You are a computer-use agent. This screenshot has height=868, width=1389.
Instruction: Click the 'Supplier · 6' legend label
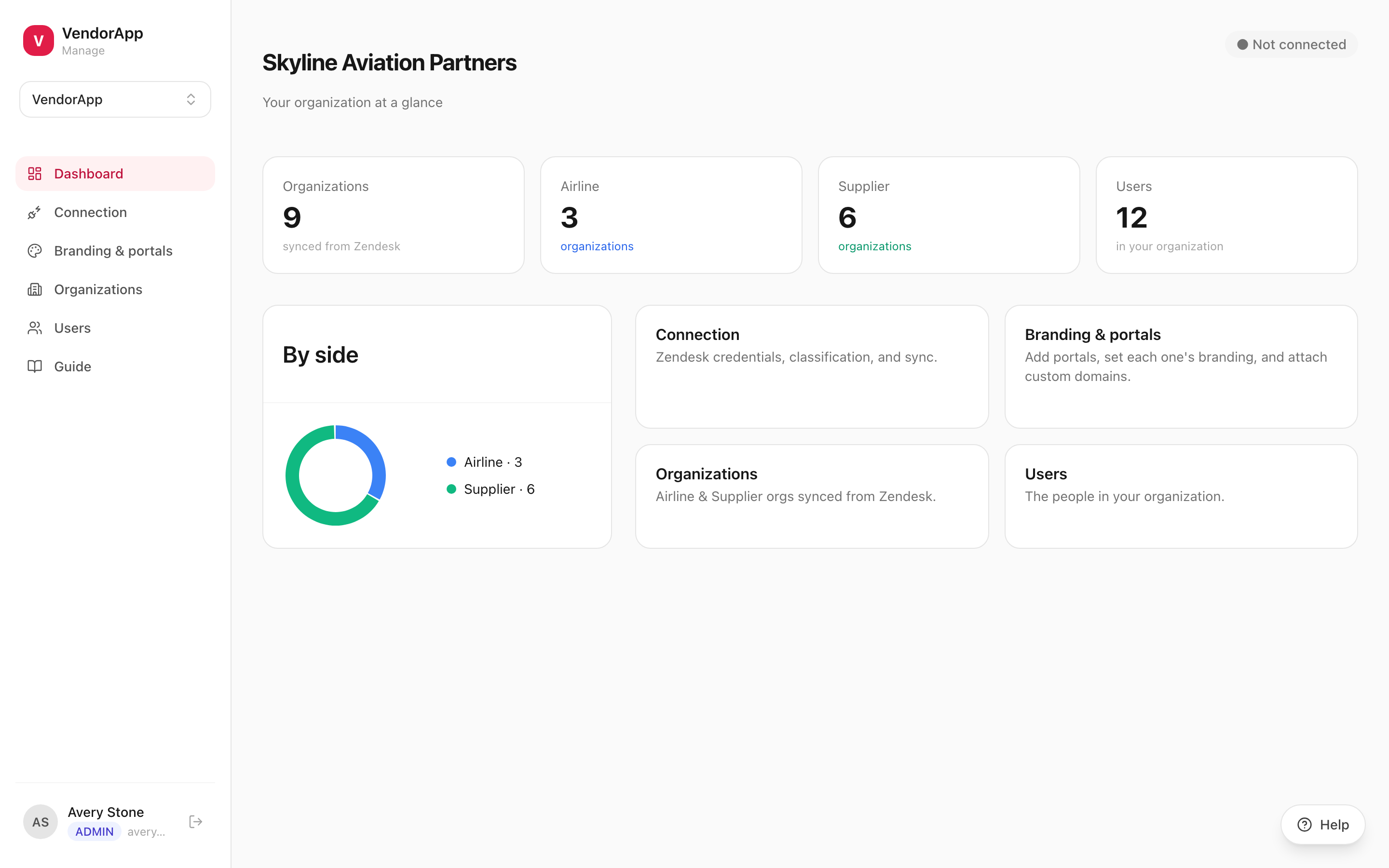(x=499, y=489)
